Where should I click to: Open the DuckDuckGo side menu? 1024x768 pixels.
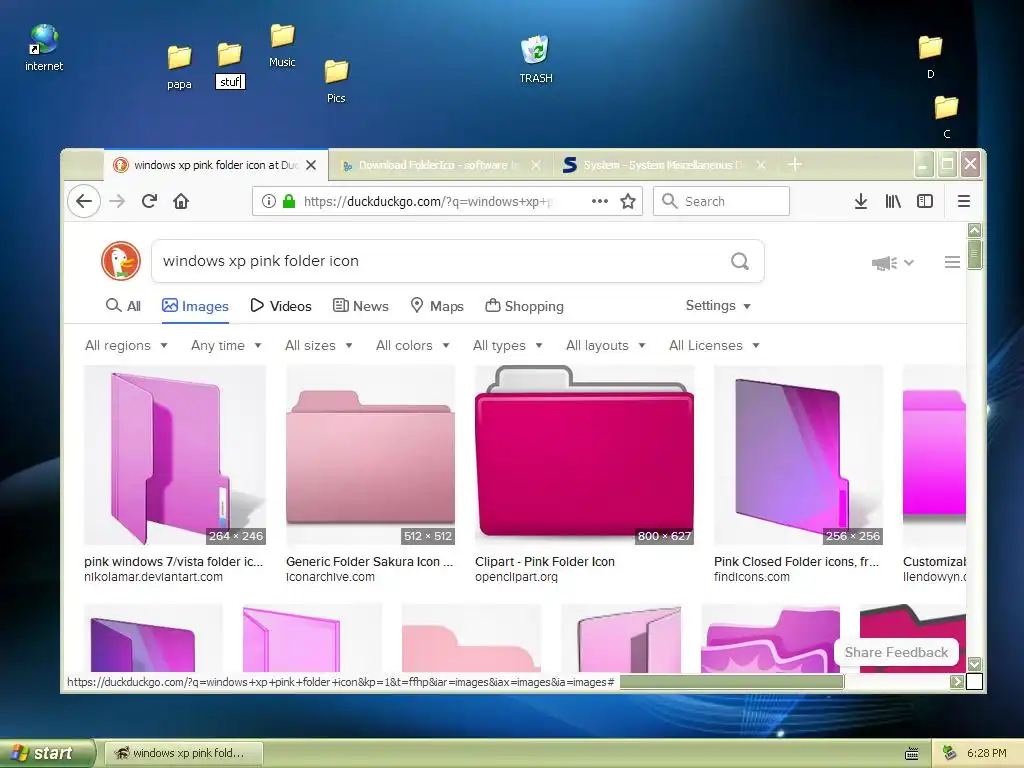(x=952, y=263)
